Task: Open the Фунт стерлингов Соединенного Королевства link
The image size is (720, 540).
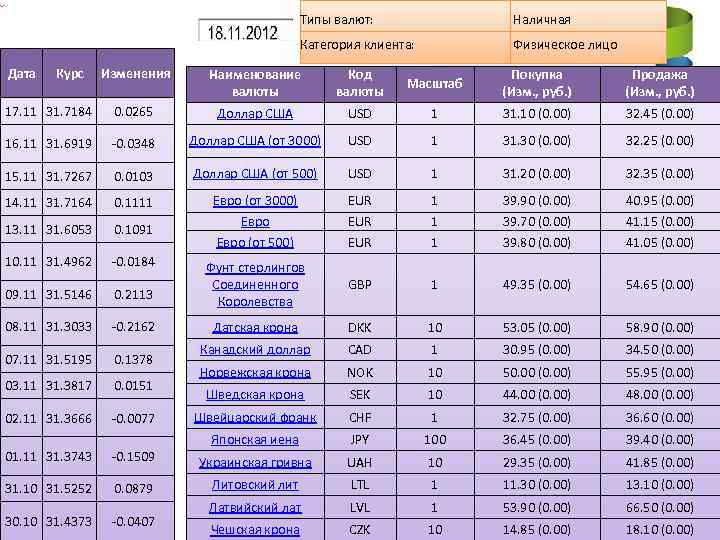Action: pos(255,285)
